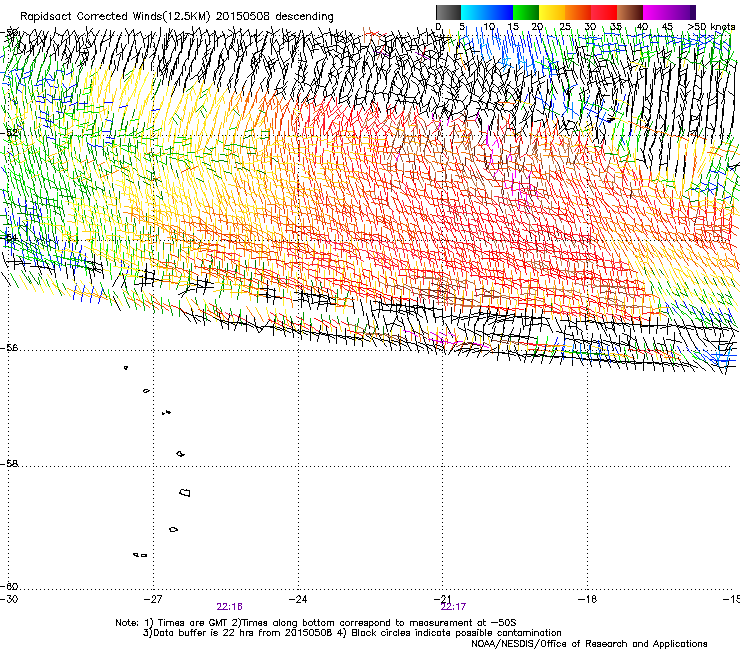Click the purple '22:18' time label

coord(229,607)
